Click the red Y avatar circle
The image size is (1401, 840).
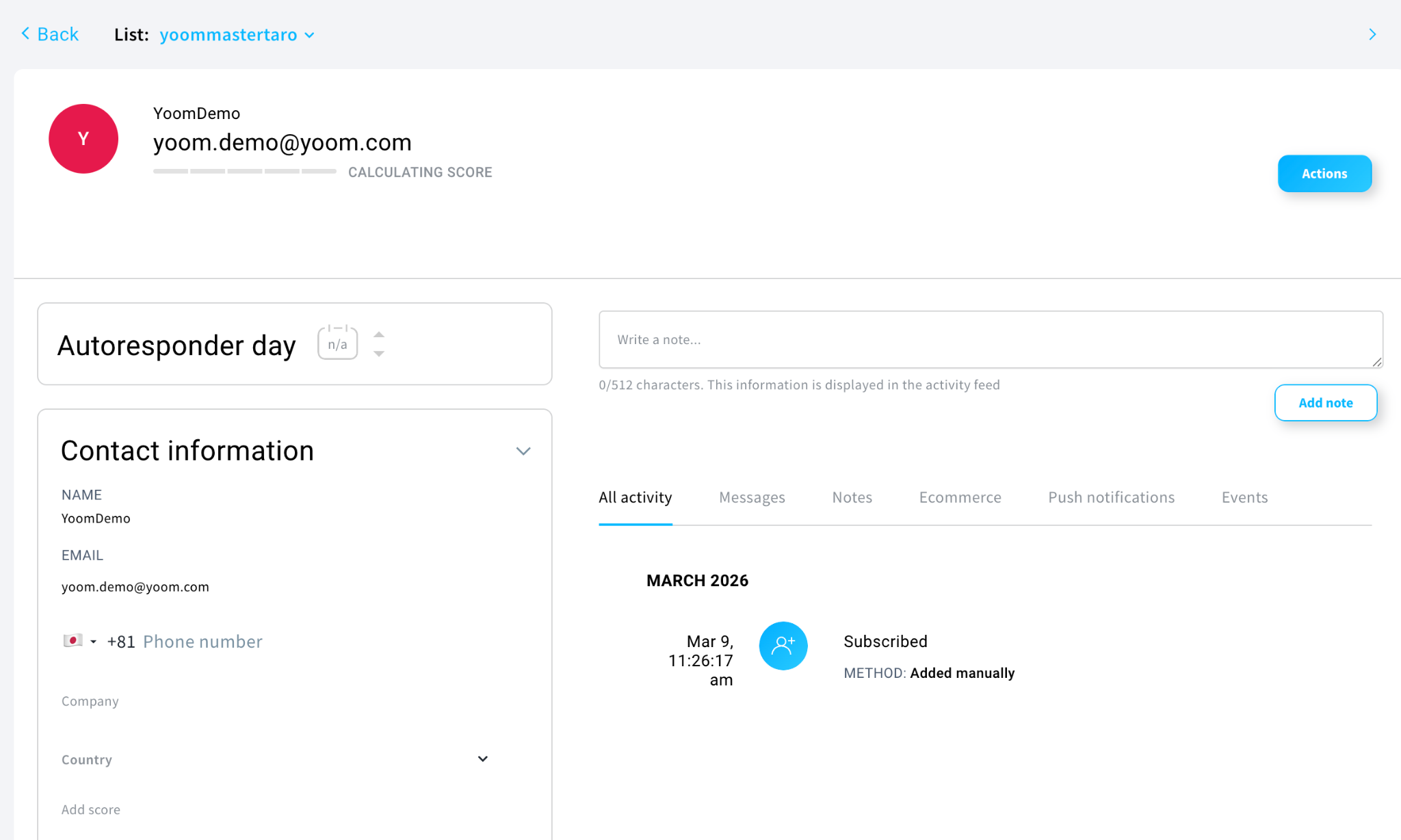click(x=83, y=139)
